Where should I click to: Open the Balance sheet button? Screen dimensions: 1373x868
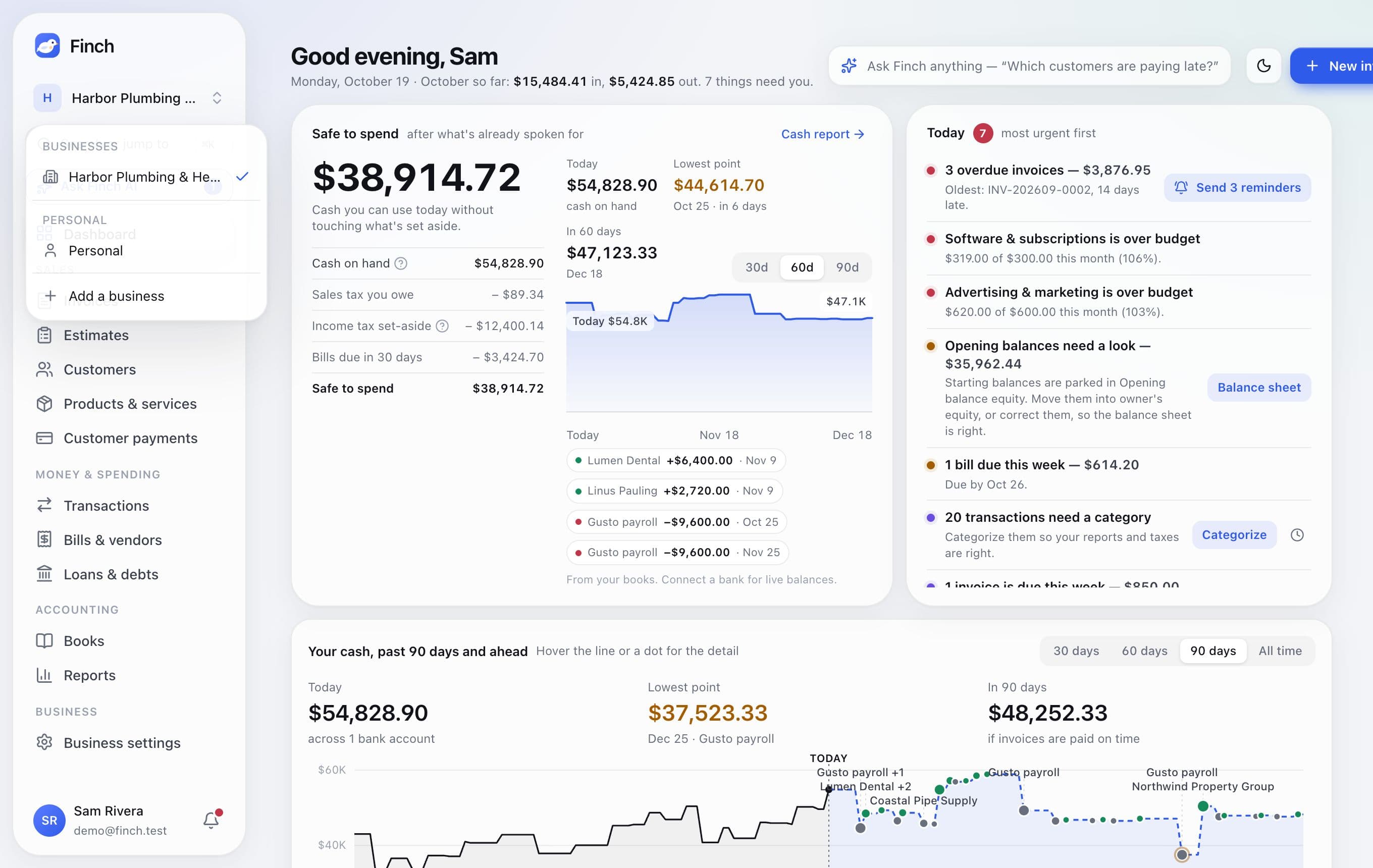point(1259,388)
